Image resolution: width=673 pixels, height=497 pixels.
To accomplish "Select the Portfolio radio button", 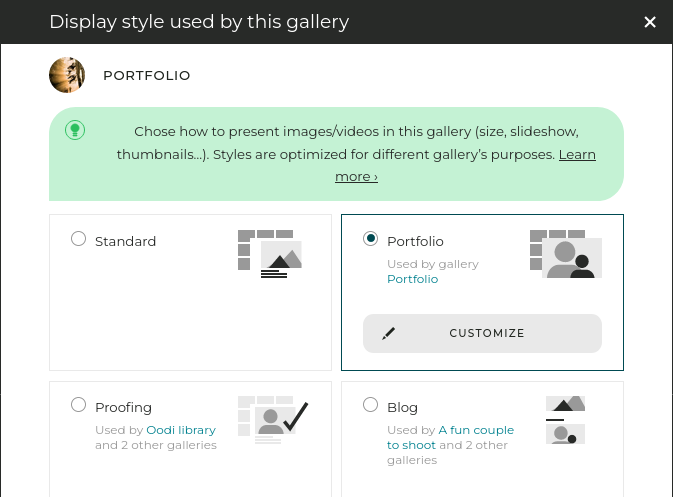I will coord(370,239).
